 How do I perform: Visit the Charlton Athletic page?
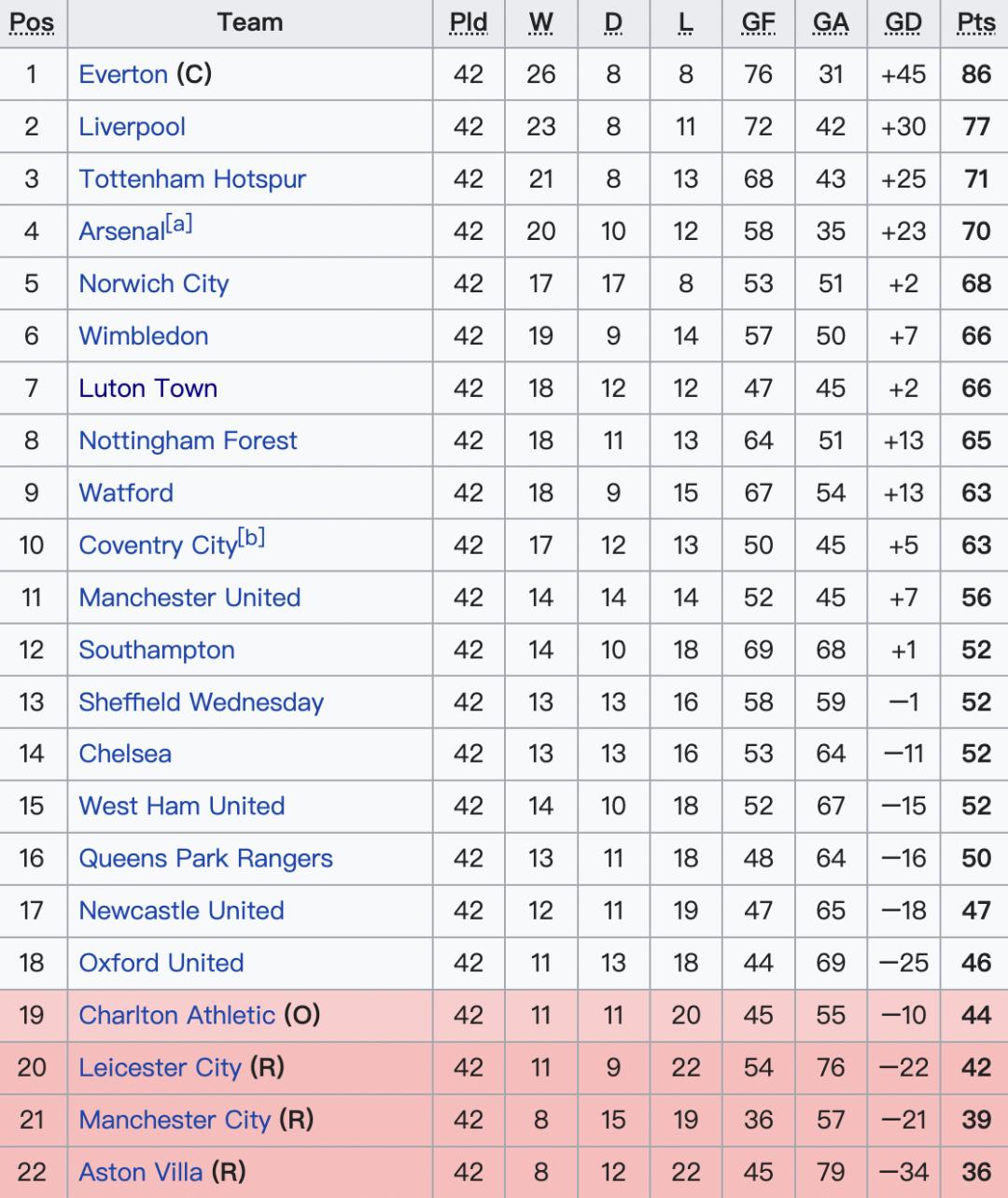[177, 1015]
